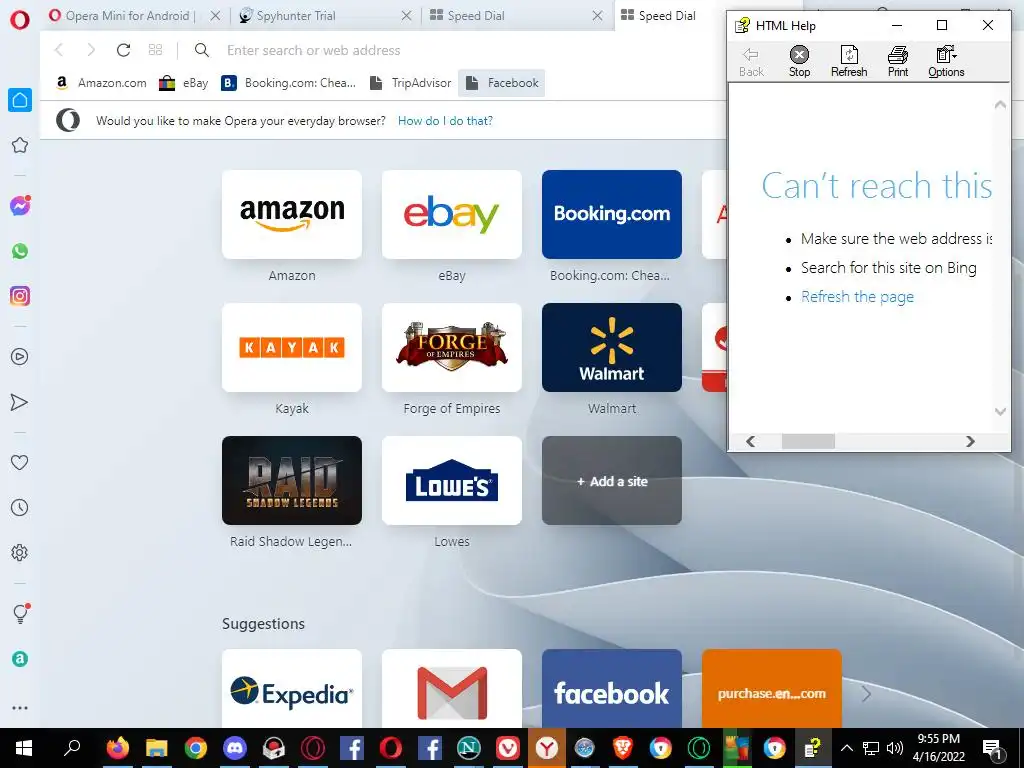The width and height of the screenshot is (1024, 768).
Task: Open the light bulb tips icon
Action: click(20, 613)
